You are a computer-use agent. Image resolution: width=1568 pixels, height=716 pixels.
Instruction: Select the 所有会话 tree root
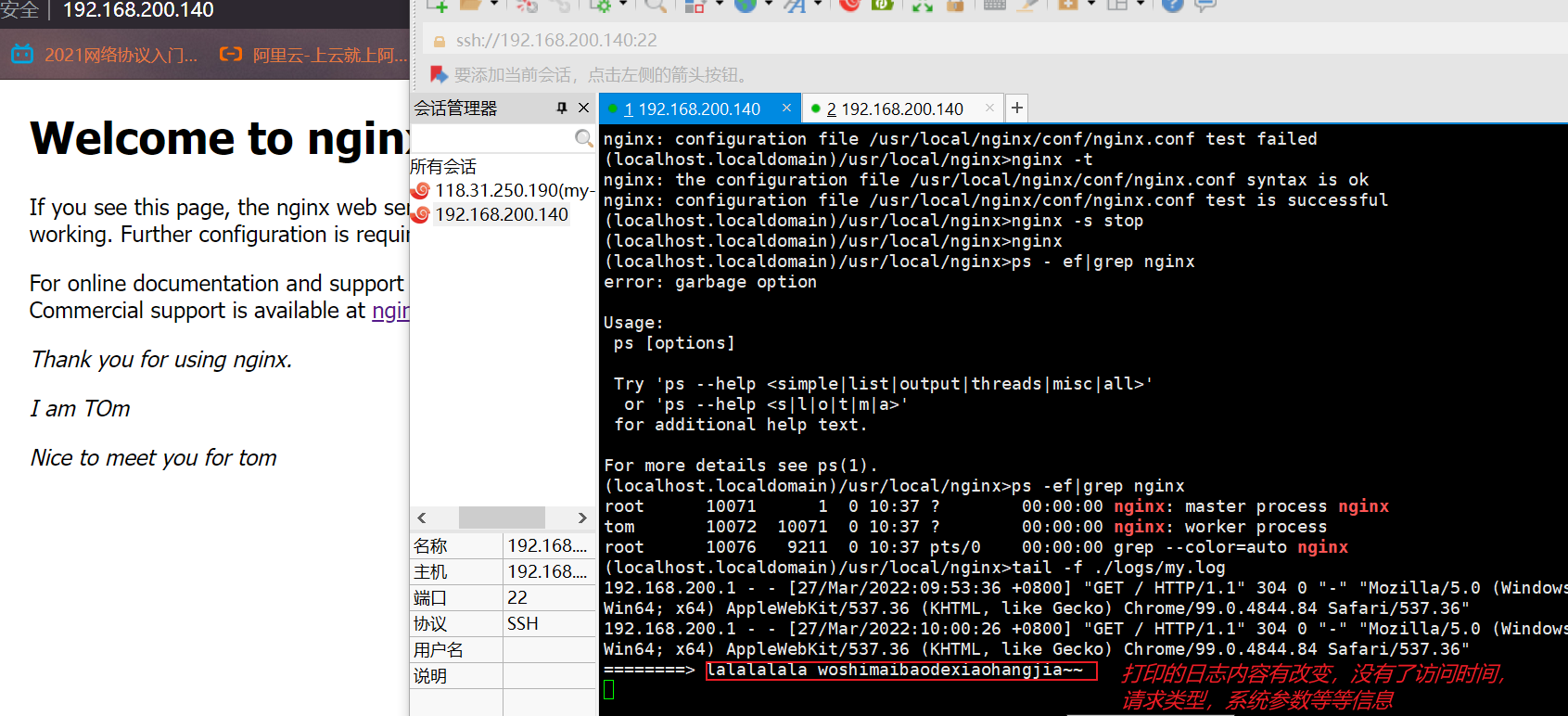point(443,166)
